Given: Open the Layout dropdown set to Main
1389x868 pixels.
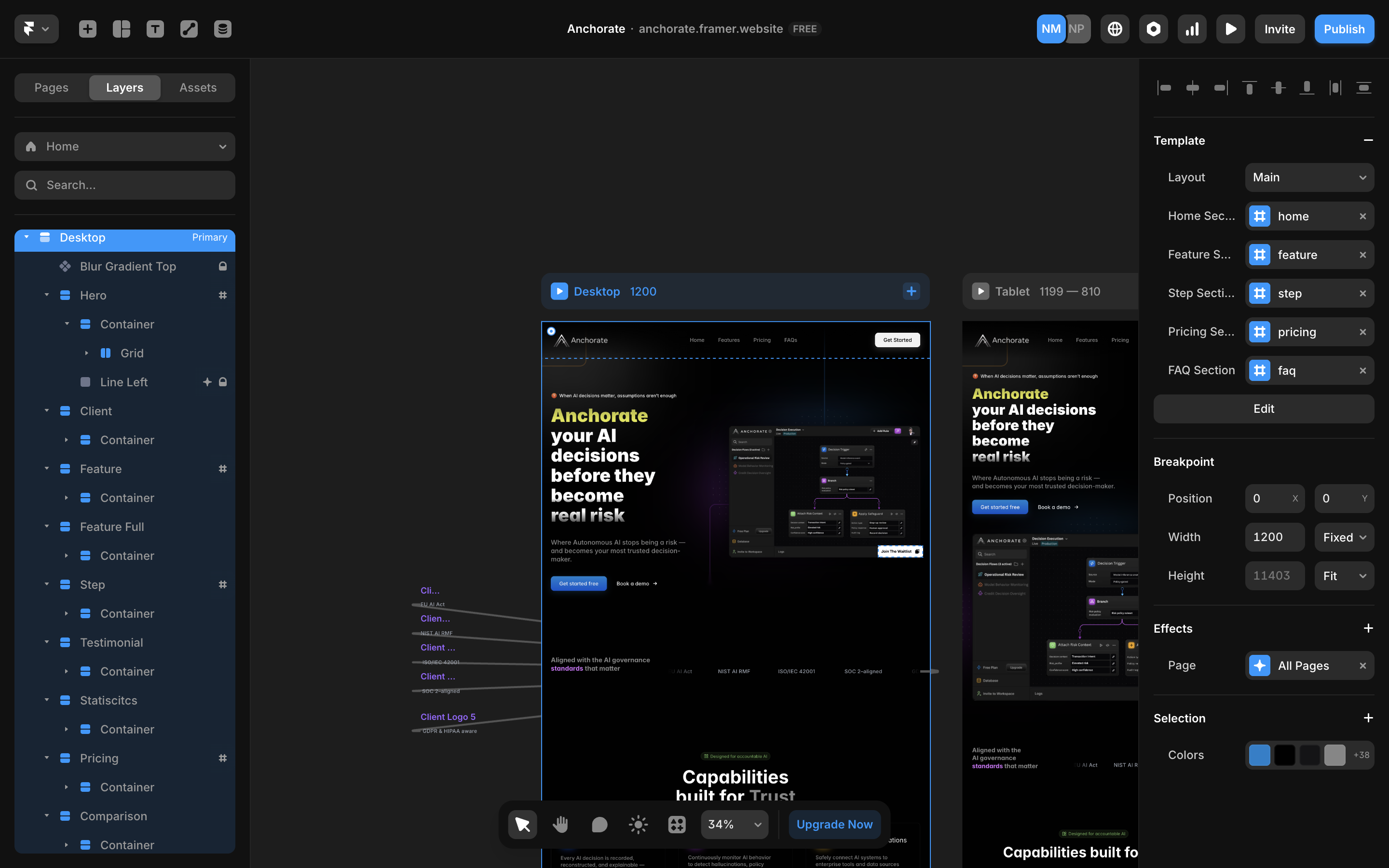Looking at the screenshot, I should point(1309,177).
